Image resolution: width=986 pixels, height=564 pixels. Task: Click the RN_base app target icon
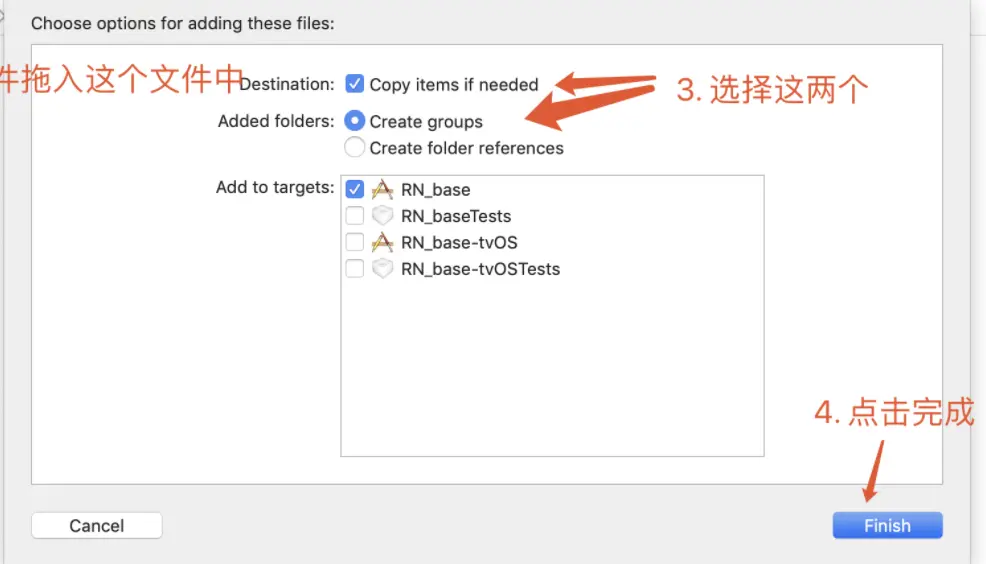coord(382,189)
